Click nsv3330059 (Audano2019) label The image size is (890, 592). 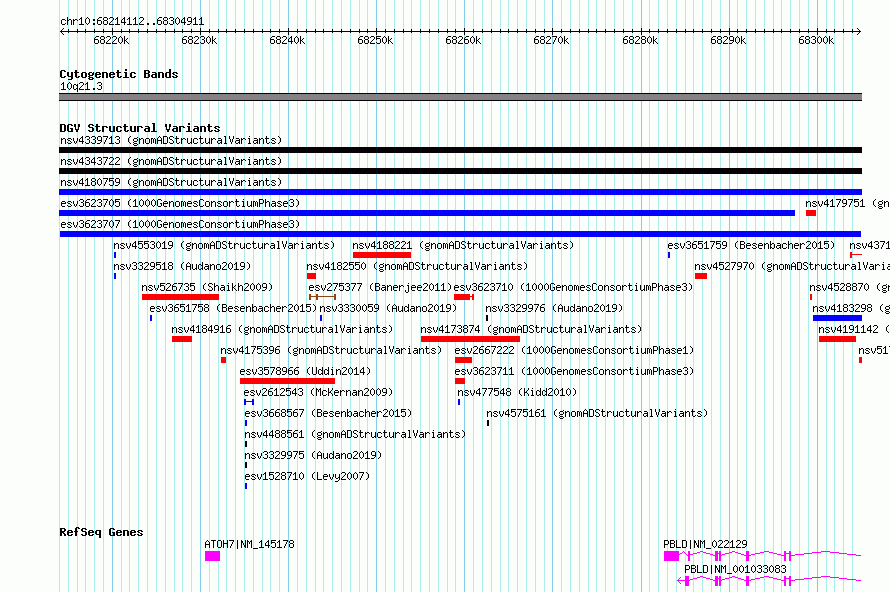(x=388, y=308)
